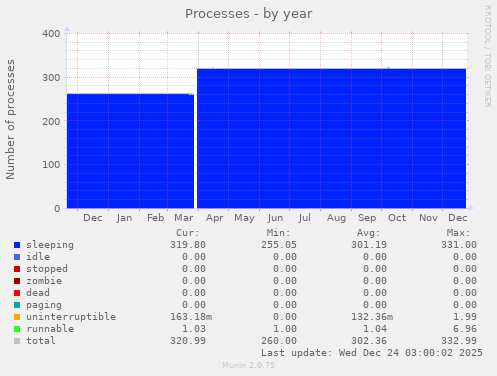Select the 'idle' legend label
The width and height of the screenshot is (497, 376).
click(38, 257)
